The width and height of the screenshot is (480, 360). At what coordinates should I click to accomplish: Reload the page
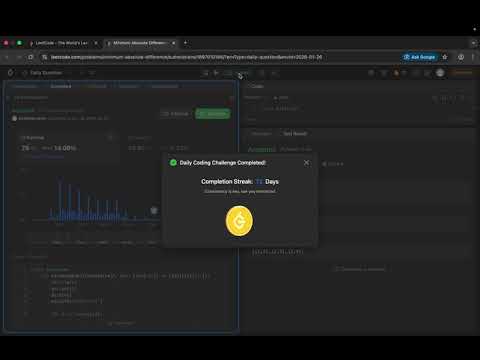(31, 57)
